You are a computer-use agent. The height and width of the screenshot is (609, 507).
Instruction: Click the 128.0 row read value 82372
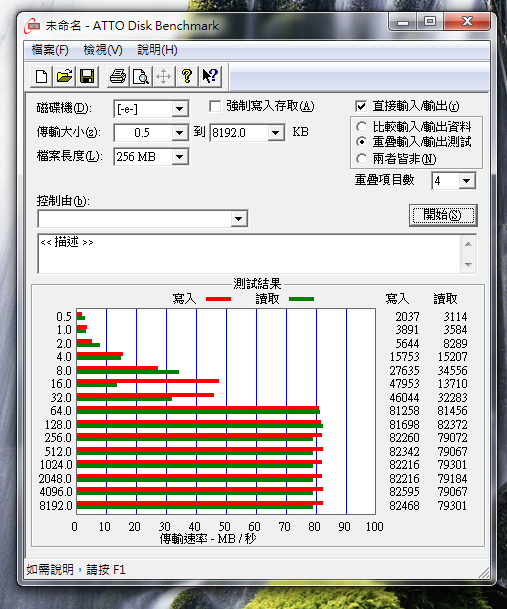point(452,425)
